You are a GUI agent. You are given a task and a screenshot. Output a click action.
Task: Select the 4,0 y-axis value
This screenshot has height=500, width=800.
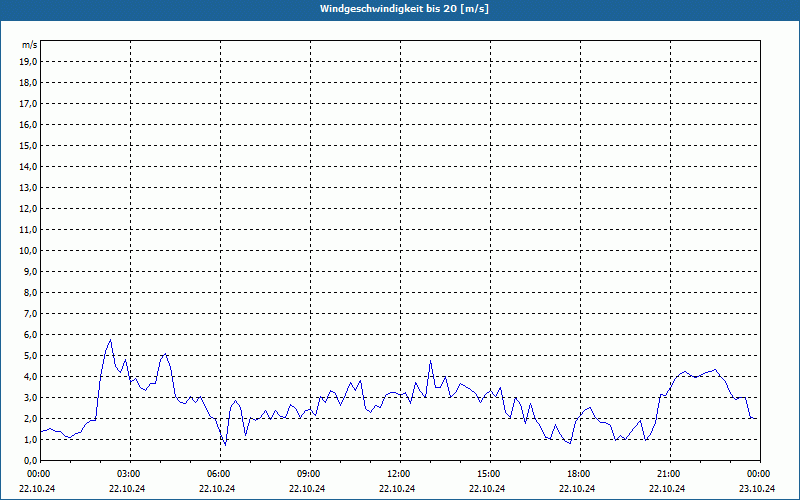[x=30, y=377]
